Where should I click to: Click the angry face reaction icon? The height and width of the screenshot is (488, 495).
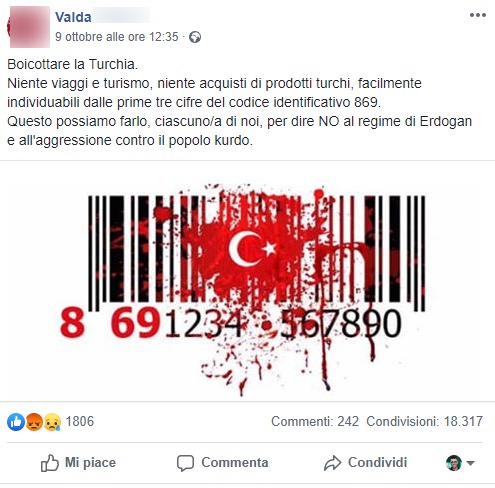pyautogui.click(x=34, y=422)
